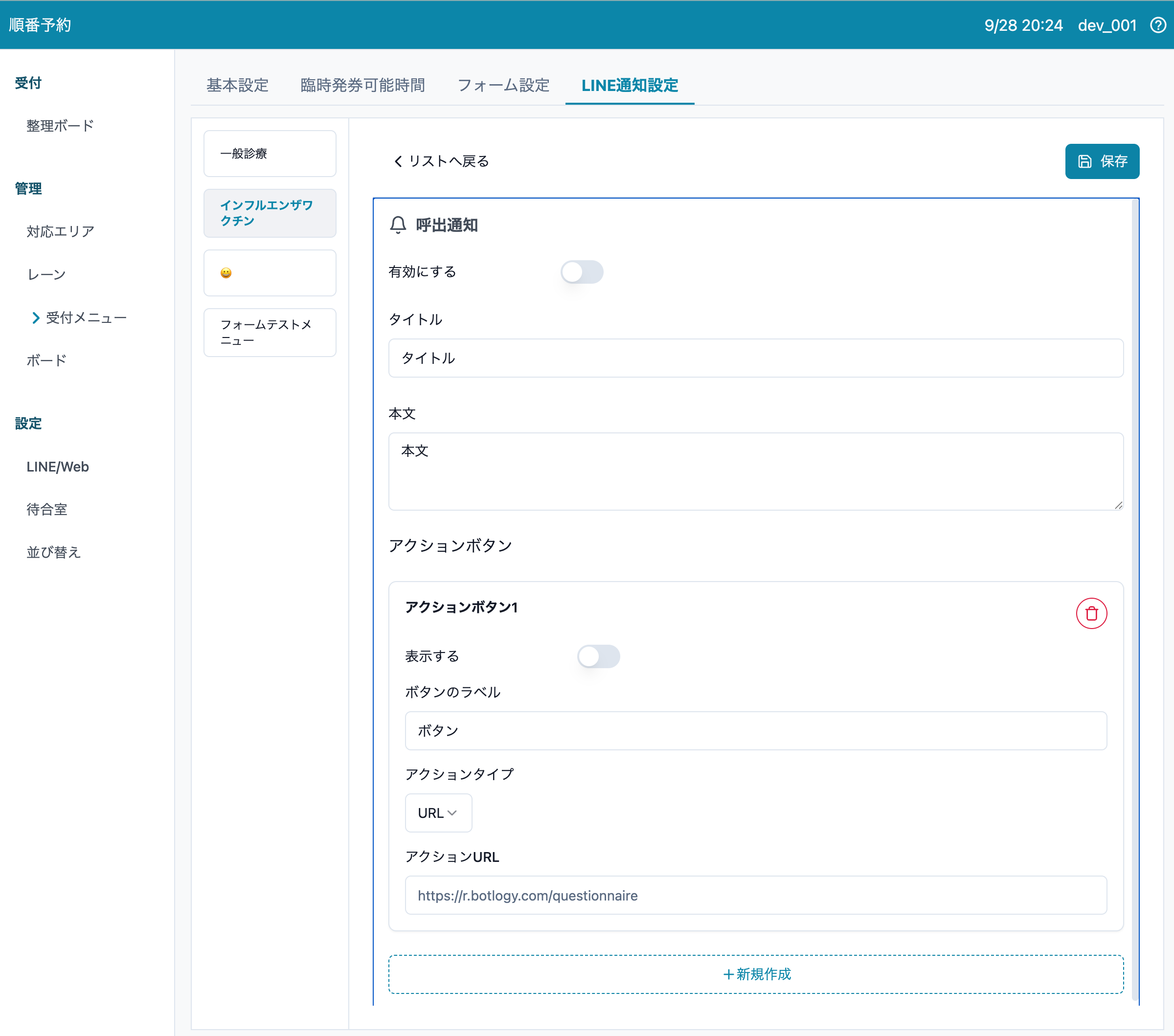1174x1036 pixels.
Task: Click the floppy disk save icon
Action: [x=1084, y=161]
